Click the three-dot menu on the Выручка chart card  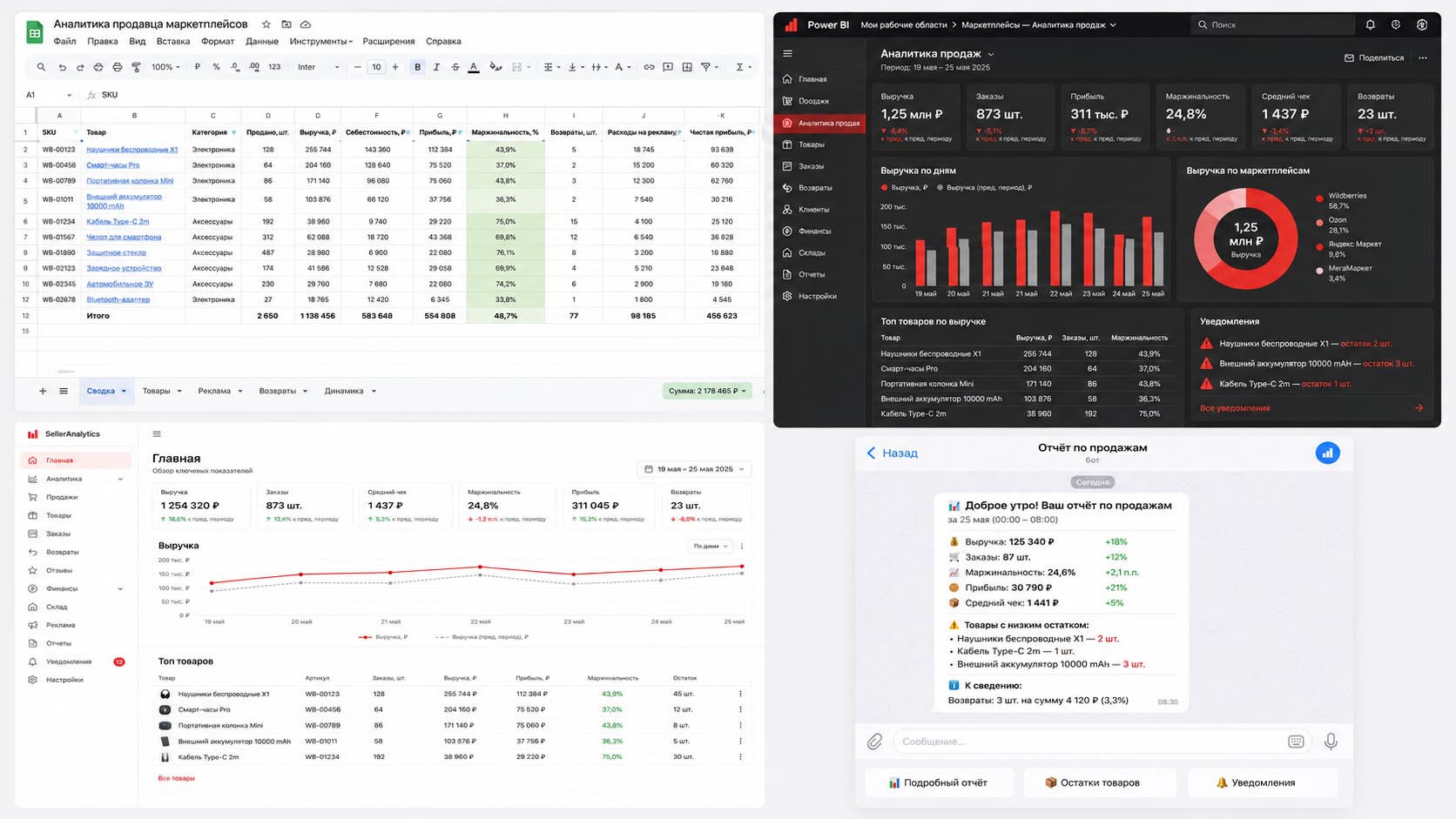(x=742, y=547)
